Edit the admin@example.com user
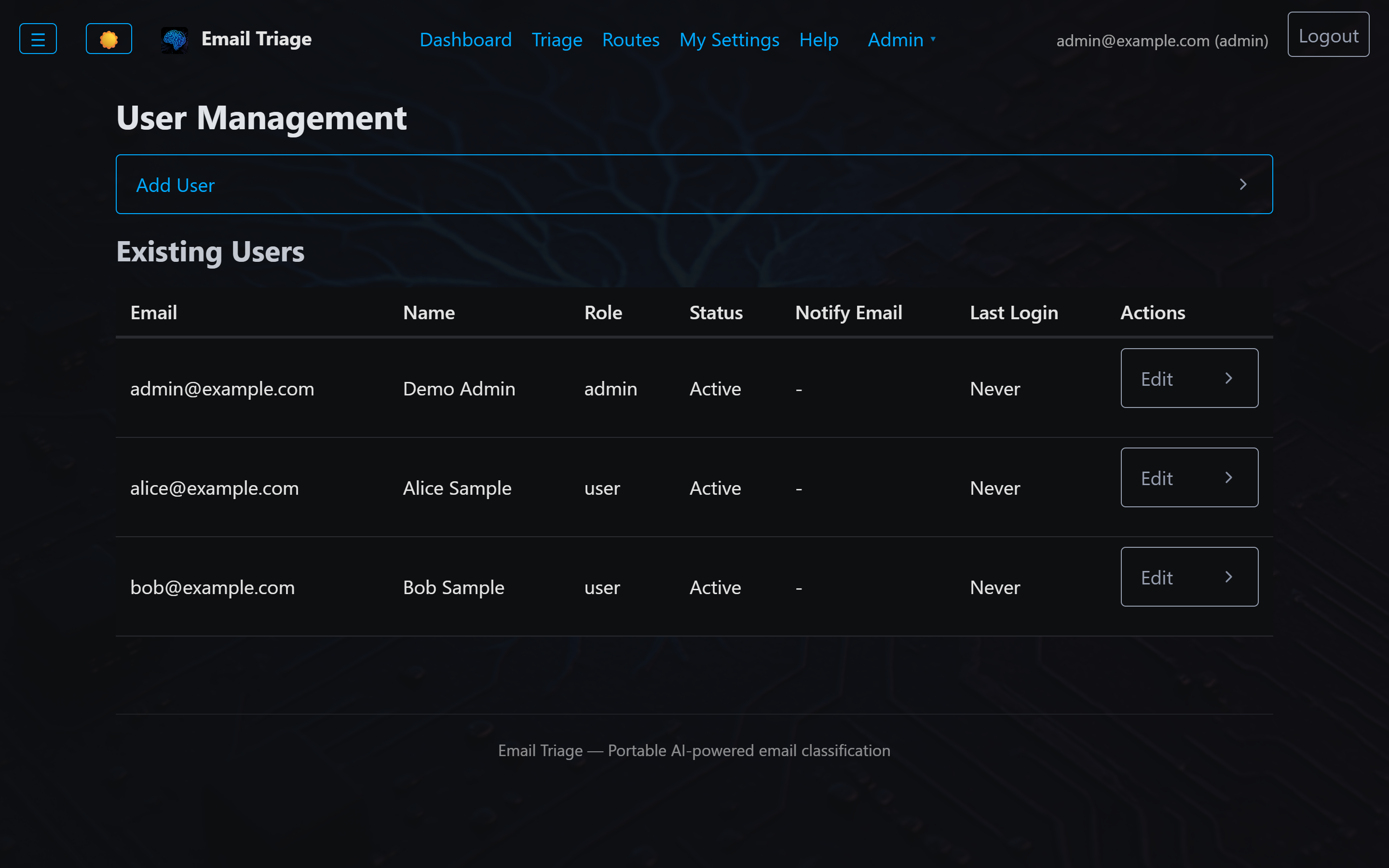Viewport: 1389px width, 868px height. coord(1189,379)
